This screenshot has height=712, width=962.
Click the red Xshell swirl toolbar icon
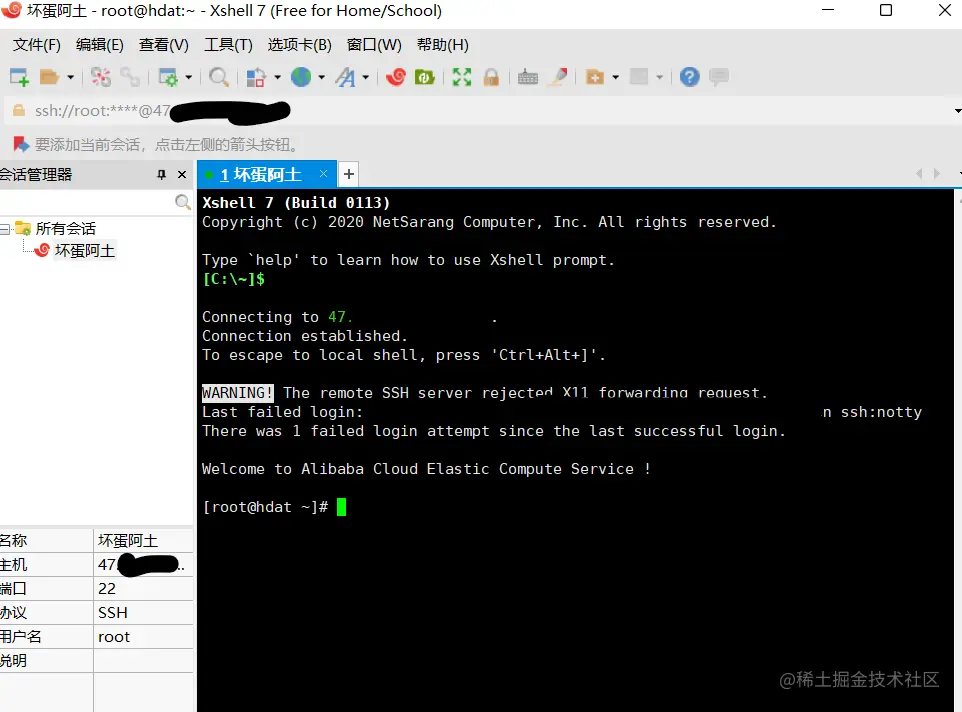click(396, 77)
